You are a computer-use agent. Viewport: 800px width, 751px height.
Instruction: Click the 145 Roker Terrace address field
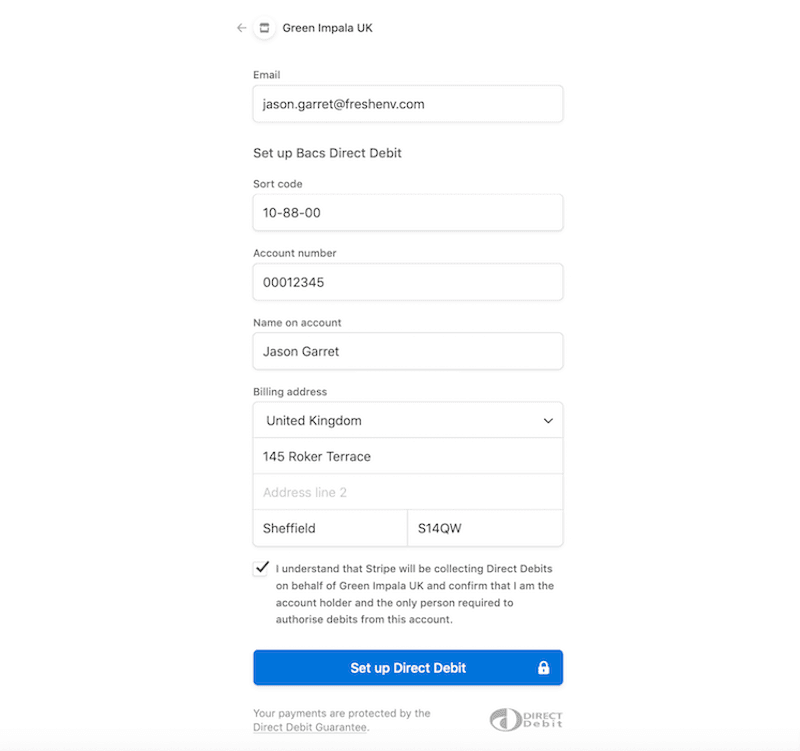tap(408, 457)
